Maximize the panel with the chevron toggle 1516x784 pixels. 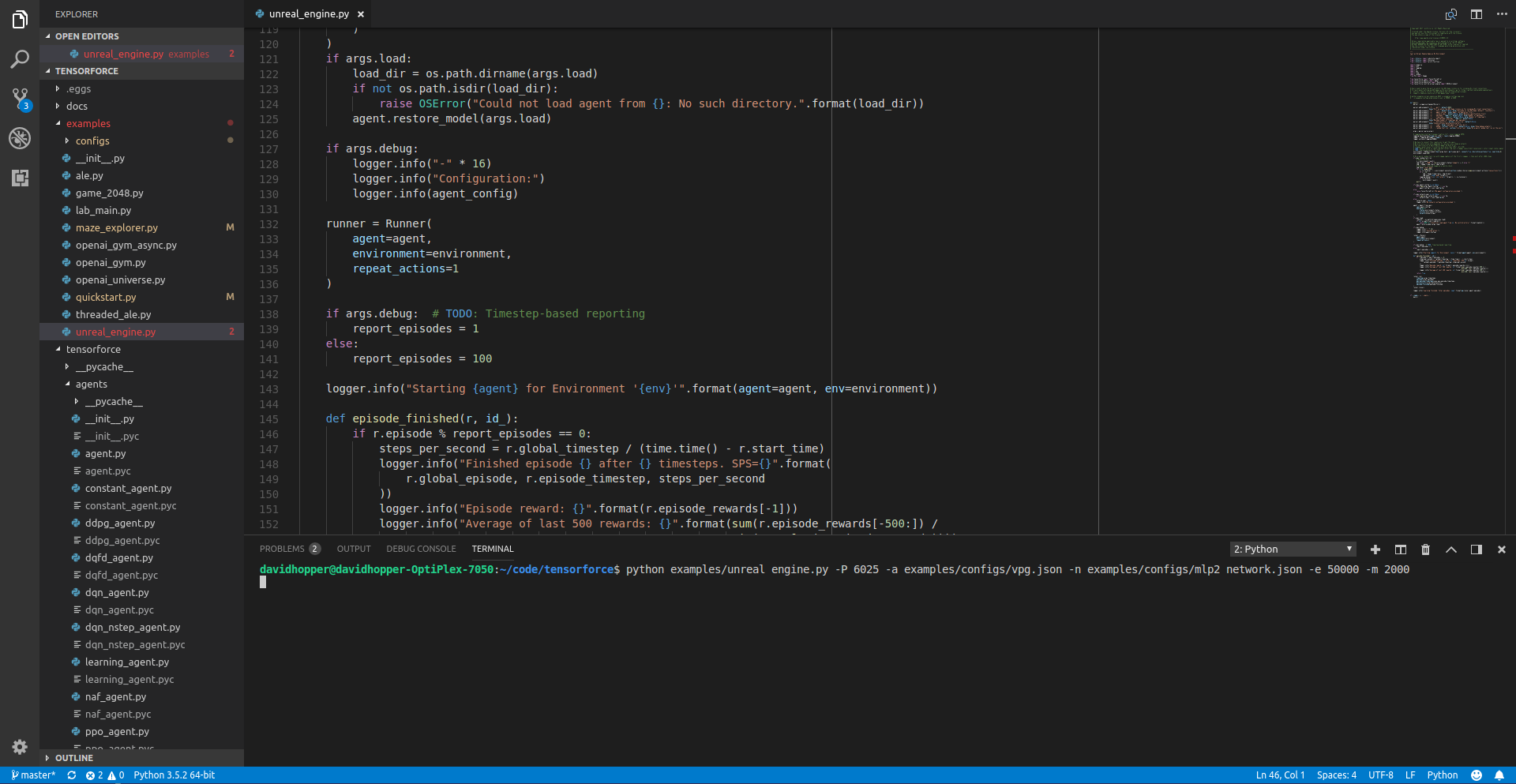tap(1451, 549)
